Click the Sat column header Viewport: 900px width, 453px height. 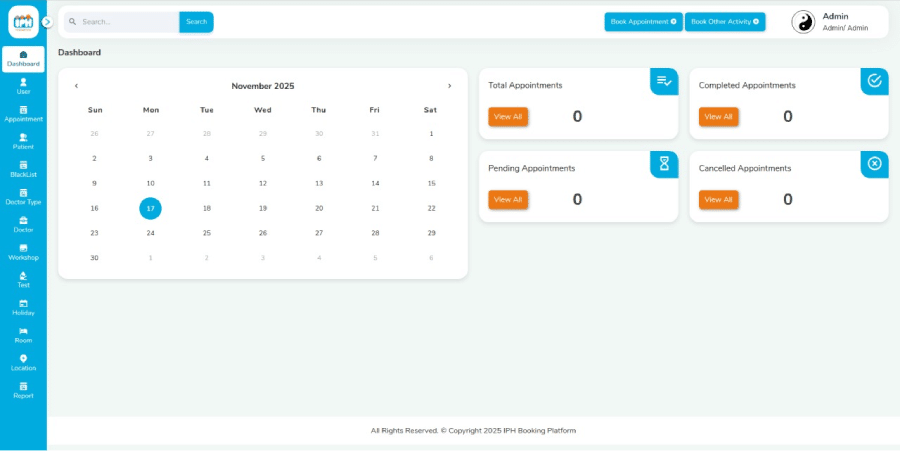click(430, 110)
